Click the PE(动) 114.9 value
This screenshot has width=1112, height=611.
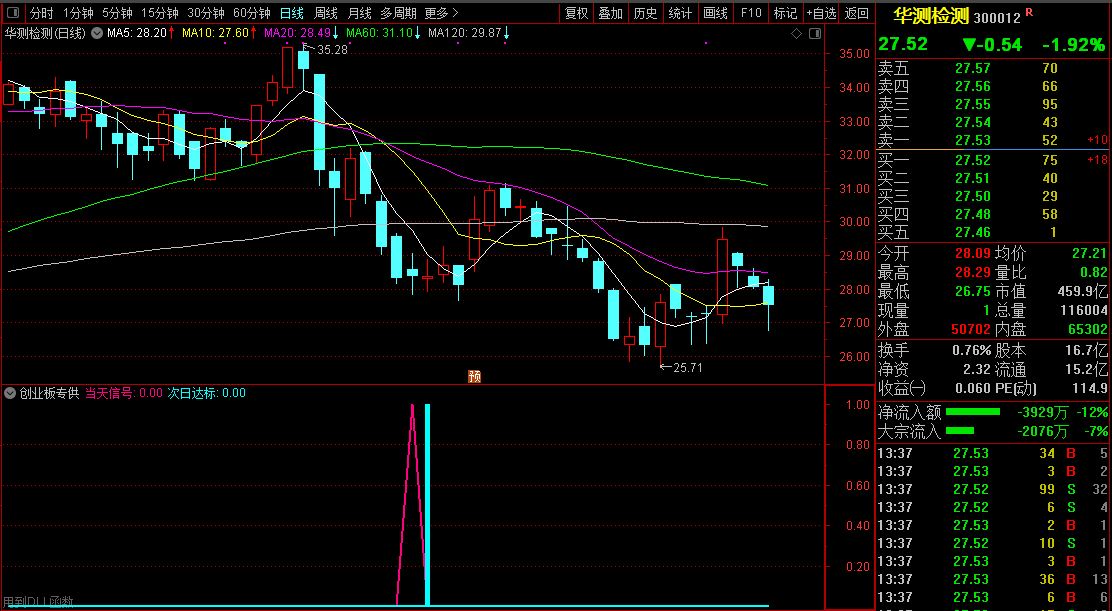[x=1091, y=388]
